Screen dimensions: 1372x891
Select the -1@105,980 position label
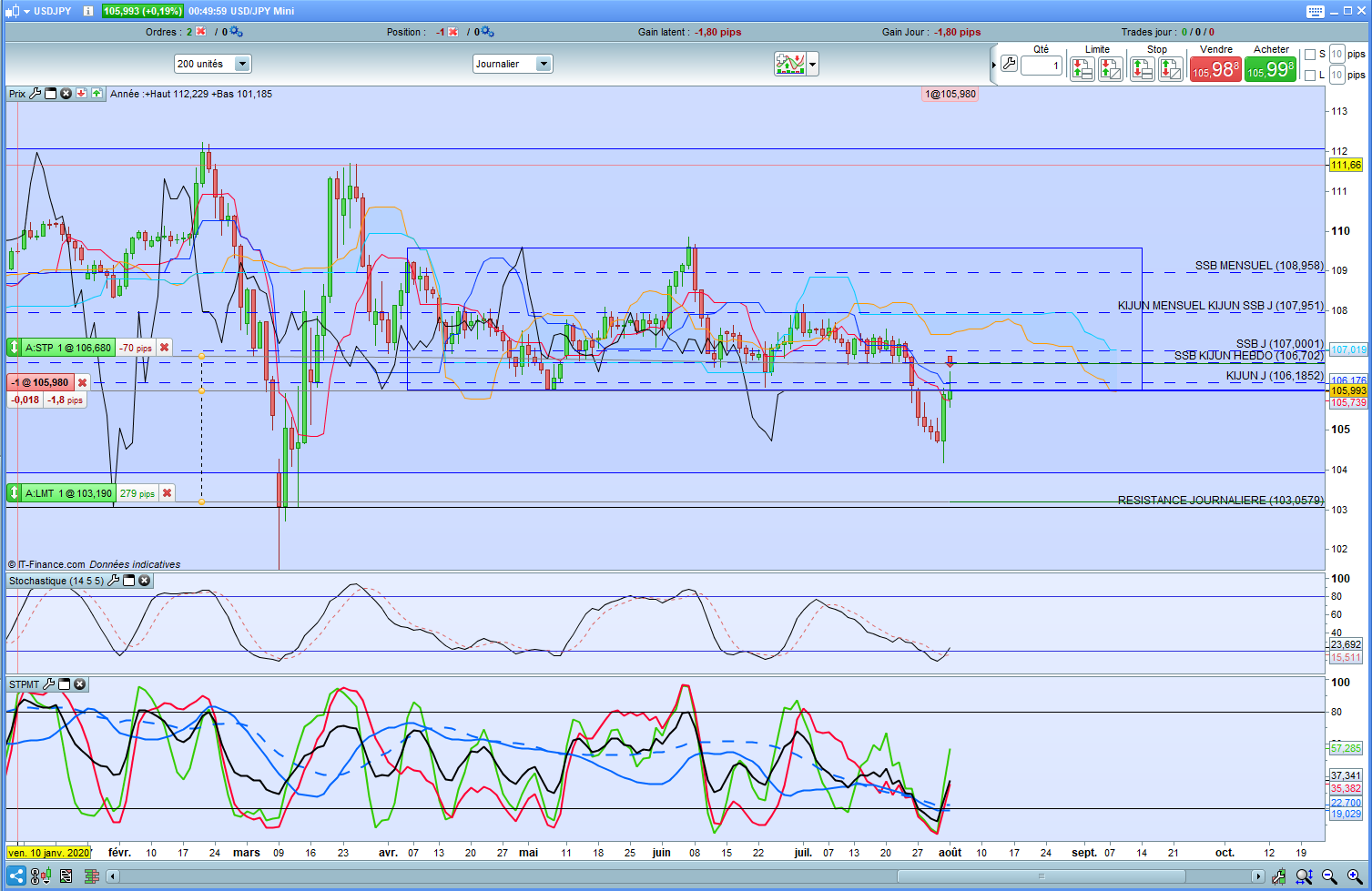[40, 383]
